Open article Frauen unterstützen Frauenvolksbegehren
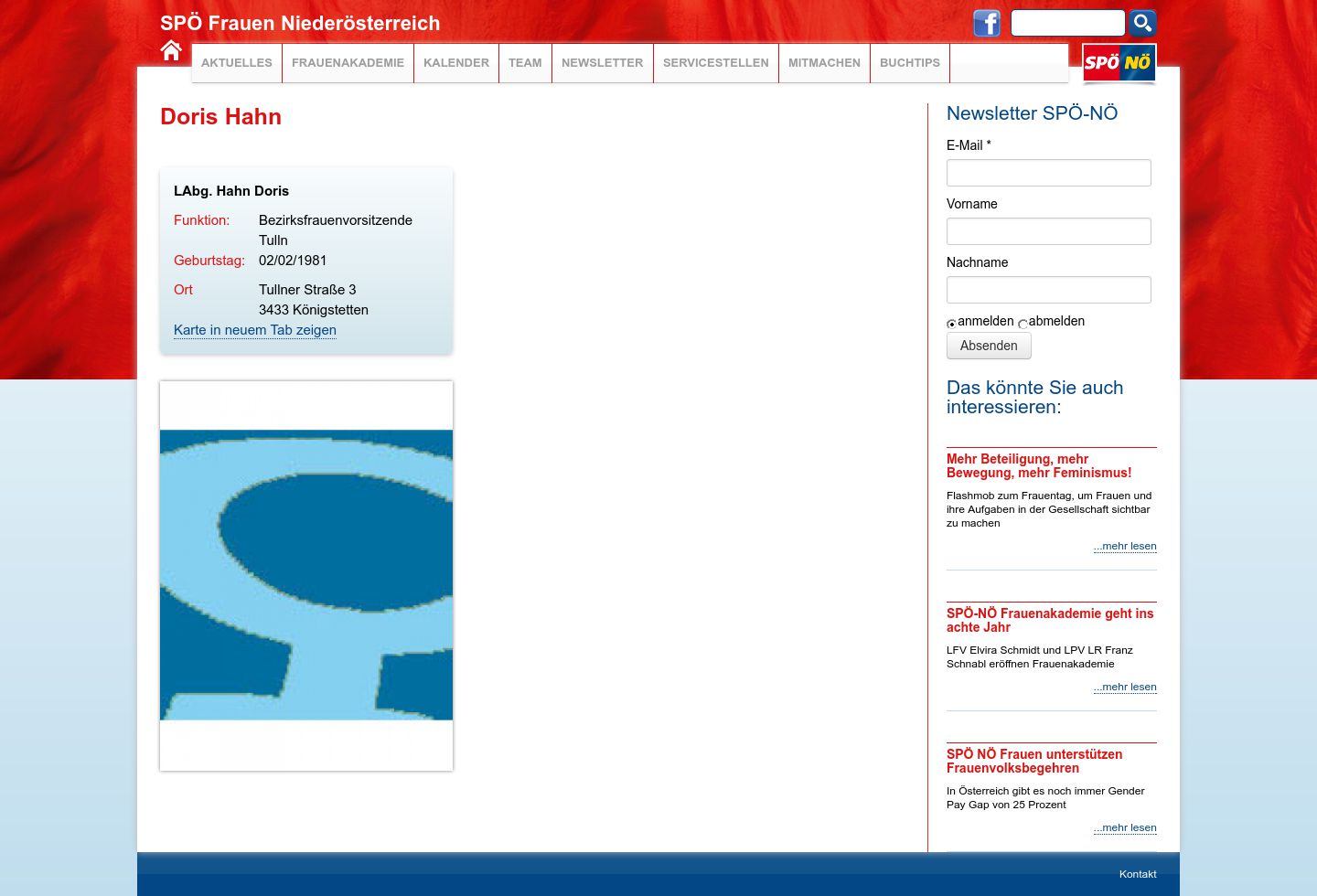 click(x=1034, y=762)
